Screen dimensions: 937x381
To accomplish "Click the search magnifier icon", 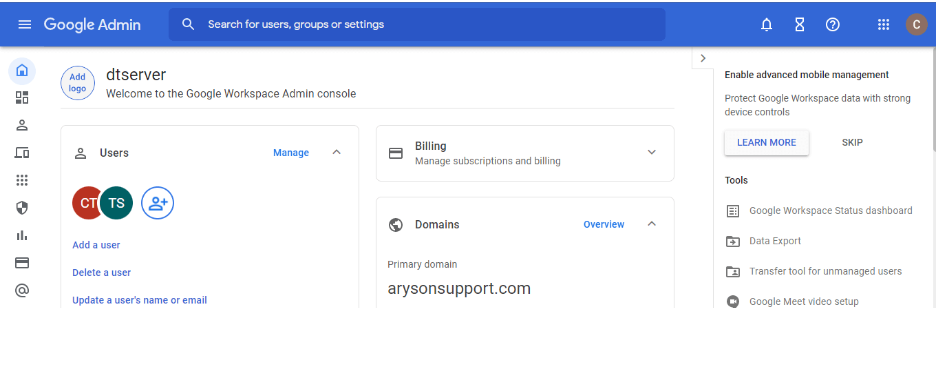I will [188, 24].
